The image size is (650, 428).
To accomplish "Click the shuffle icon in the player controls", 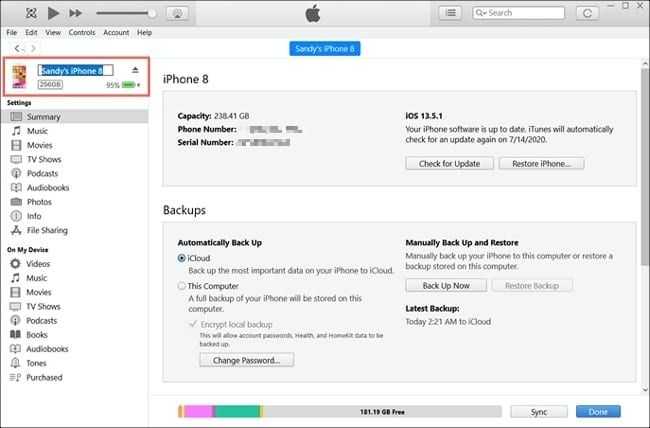I will (31, 13).
